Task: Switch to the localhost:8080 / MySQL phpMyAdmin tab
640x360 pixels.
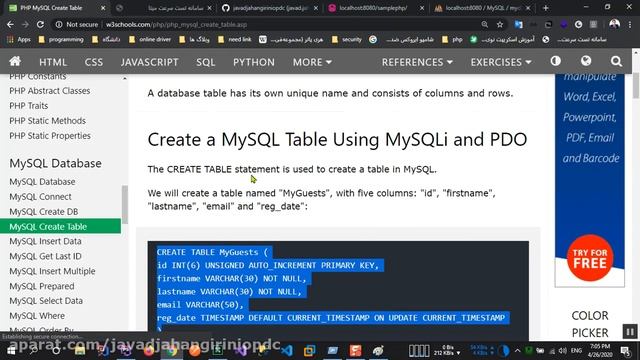Action: (482, 8)
